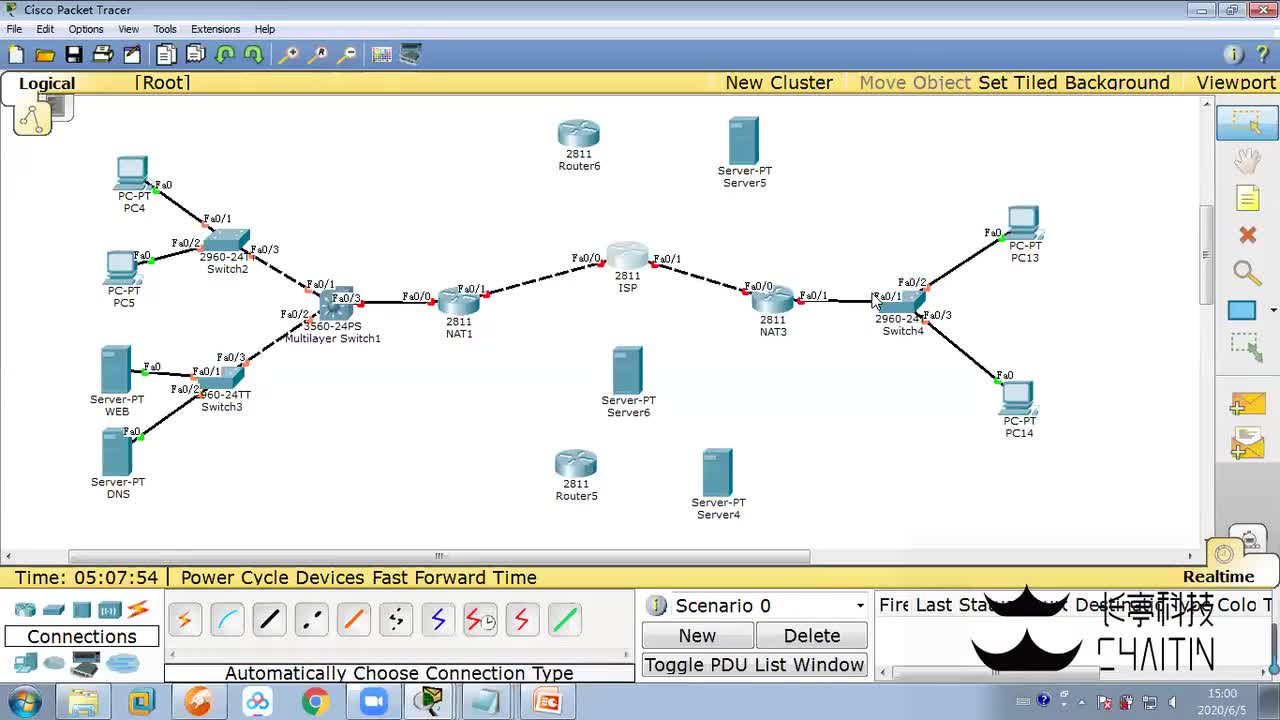
Task: Reset the workspace zoom
Action: 318,55
